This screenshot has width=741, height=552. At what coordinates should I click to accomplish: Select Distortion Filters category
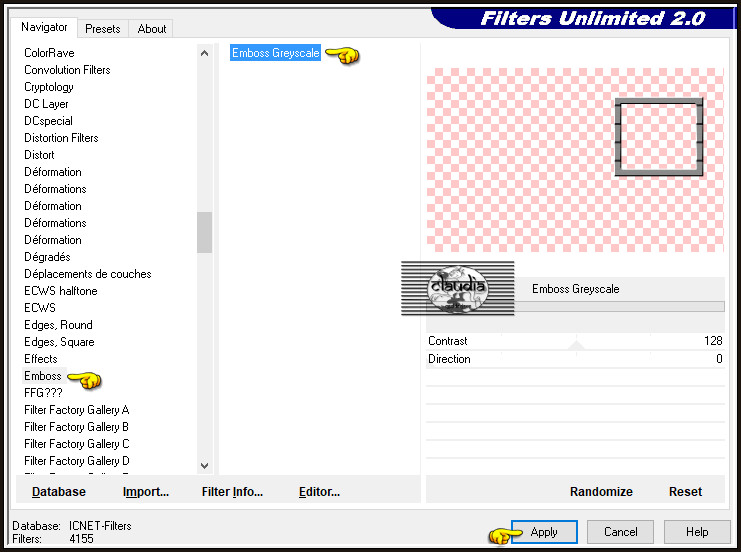[61, 138]
